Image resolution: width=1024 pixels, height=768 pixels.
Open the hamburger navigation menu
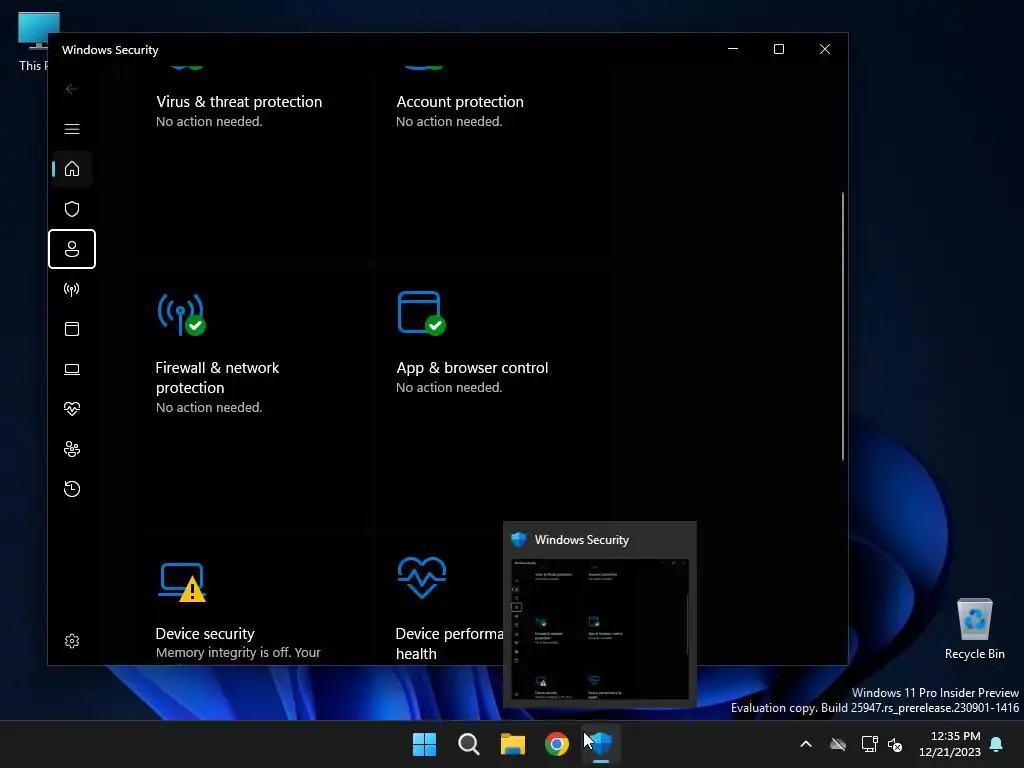tap(72, 129)
